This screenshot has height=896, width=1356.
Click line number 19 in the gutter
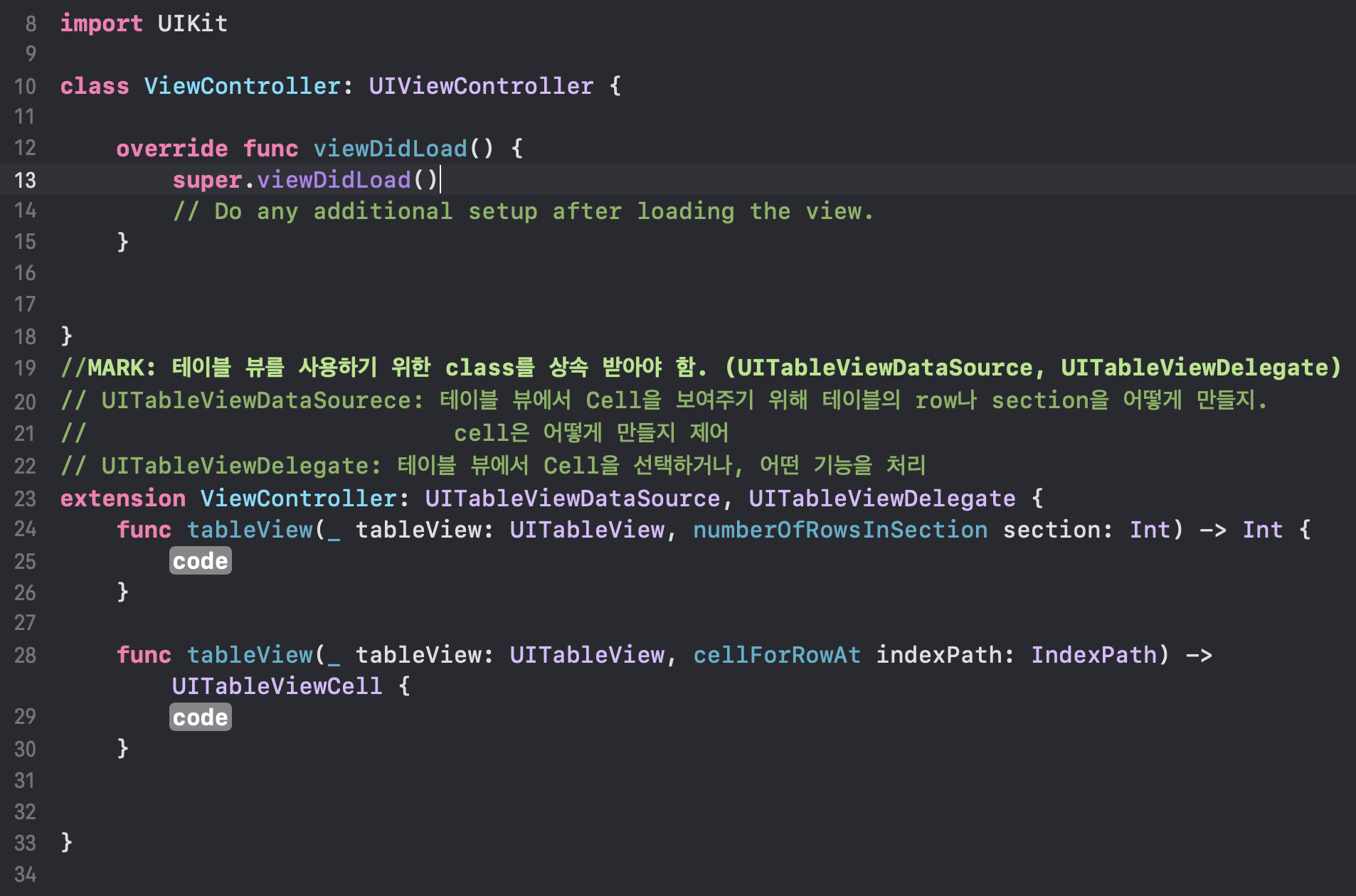(25, 368)
